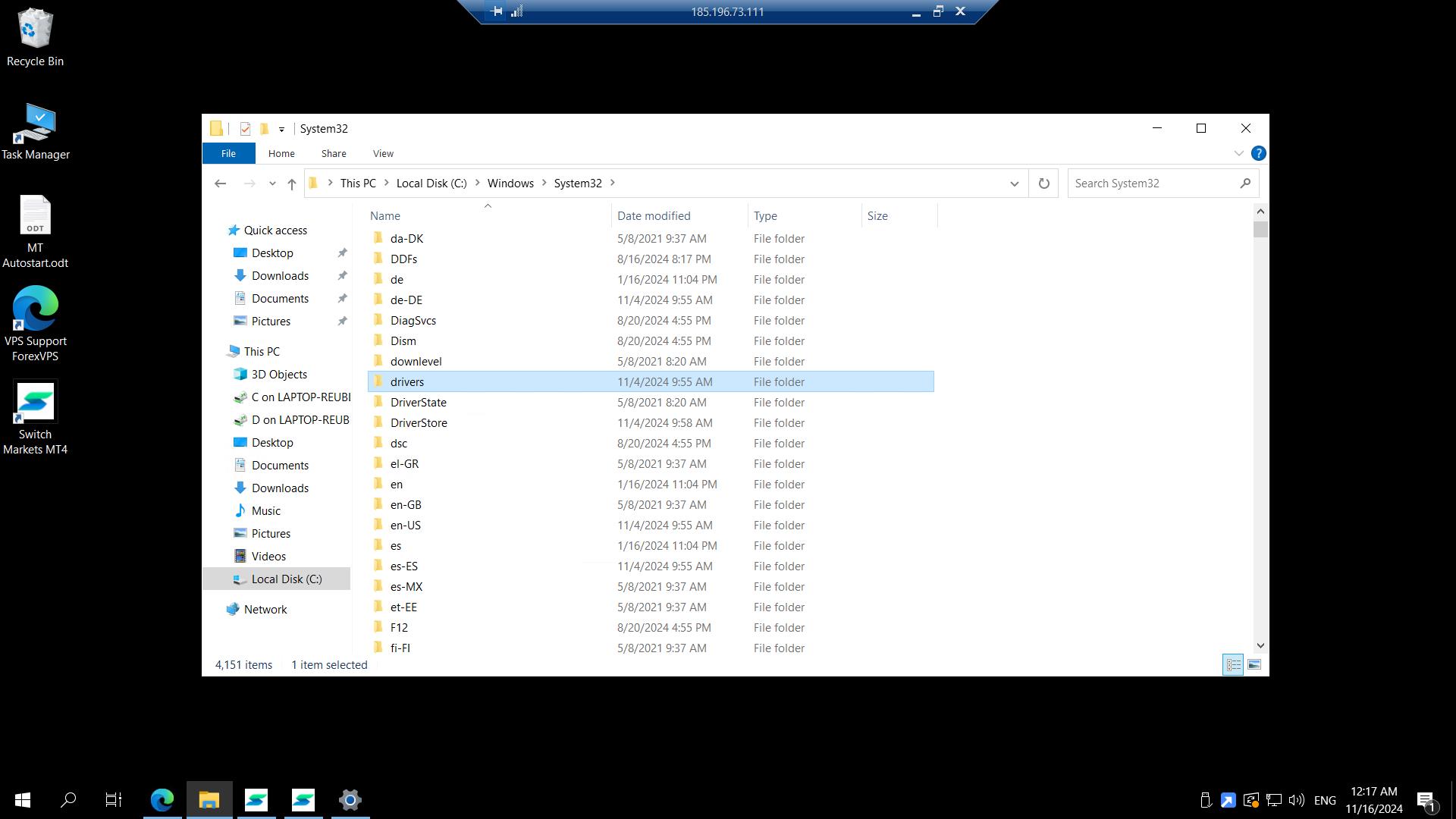Click the Properties icon in Quick Access Toolbar
1456x819 pixels.
tap(245, 129)
